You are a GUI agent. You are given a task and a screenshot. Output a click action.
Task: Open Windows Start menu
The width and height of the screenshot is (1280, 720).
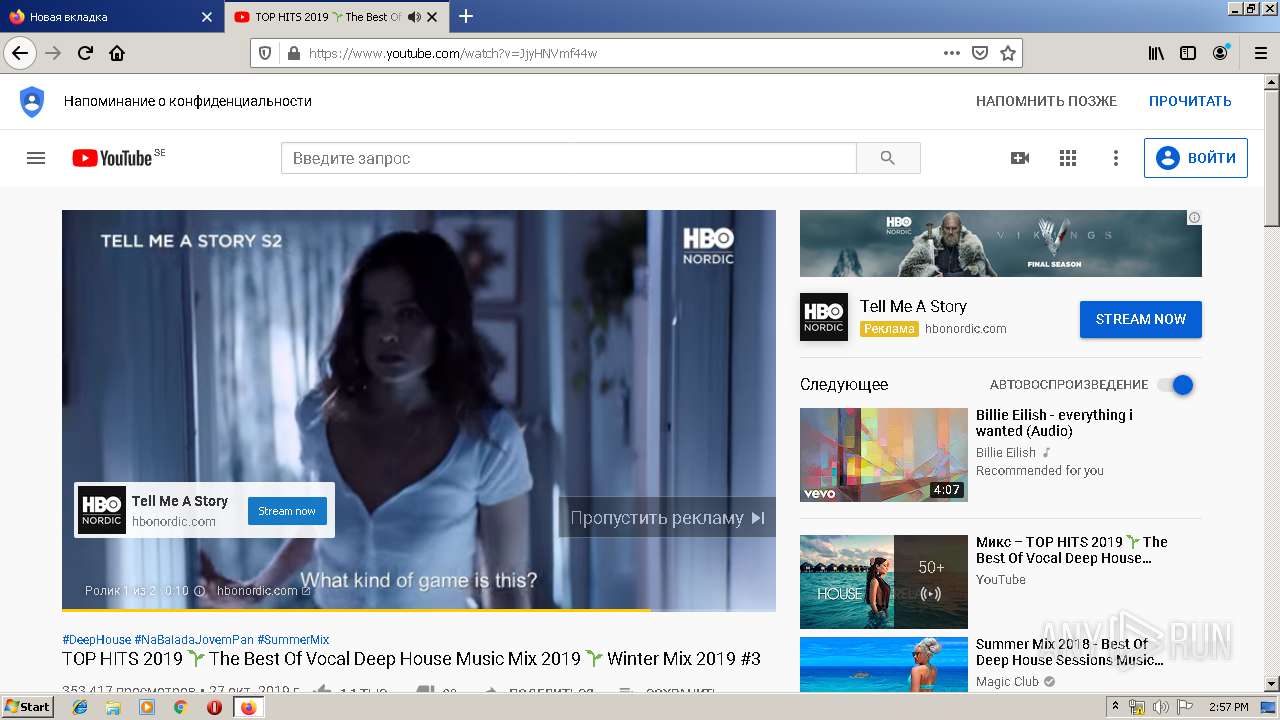coord(27,707)
